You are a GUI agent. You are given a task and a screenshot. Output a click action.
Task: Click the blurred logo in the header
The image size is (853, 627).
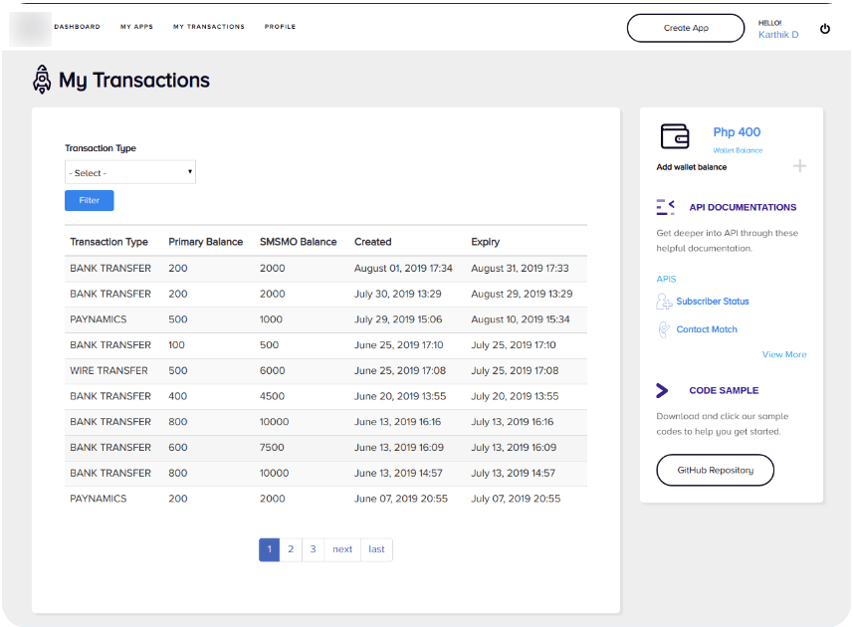click(x=30, y=29)
